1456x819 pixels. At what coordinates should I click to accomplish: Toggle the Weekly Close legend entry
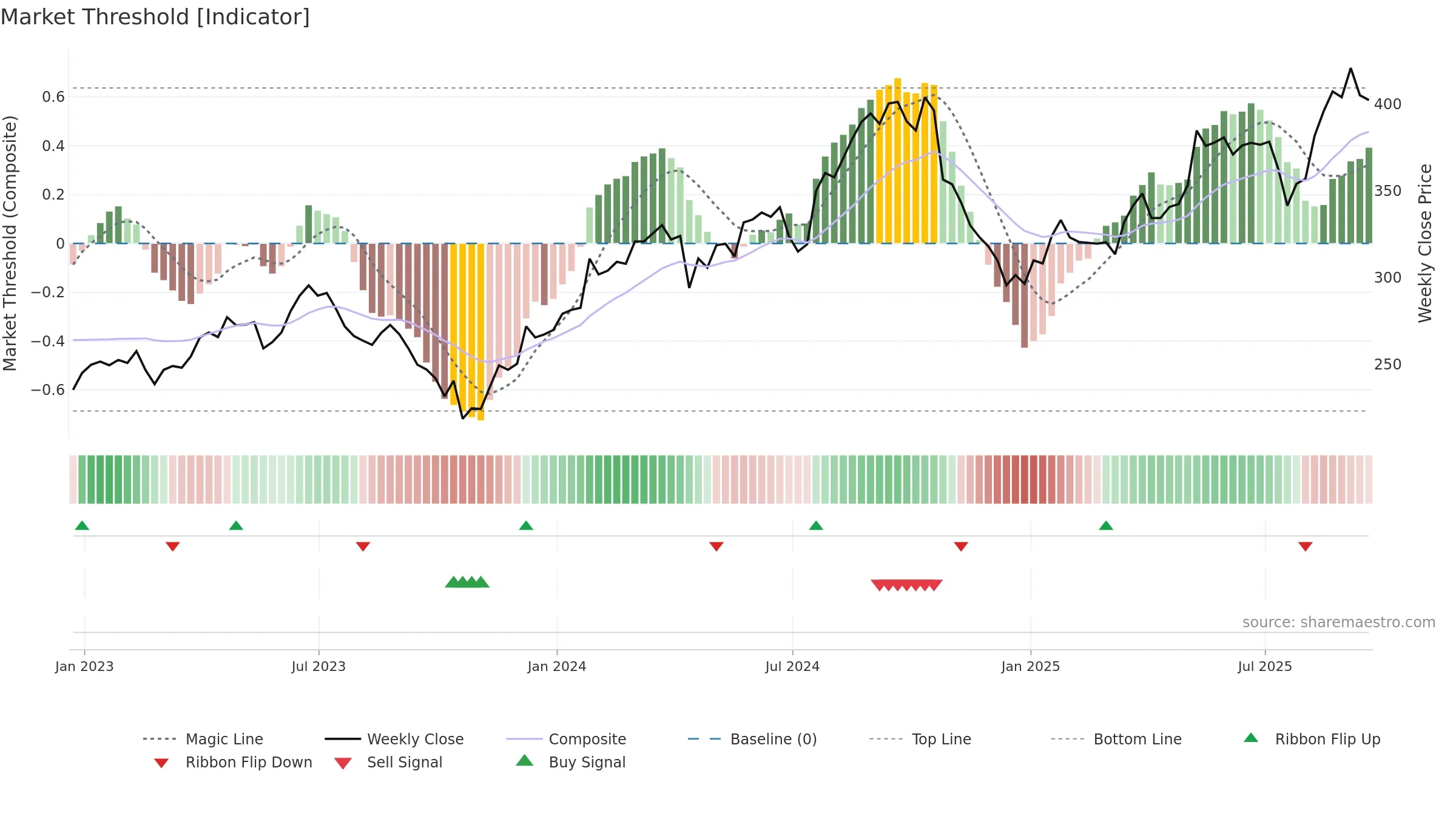tap(394, 739)
